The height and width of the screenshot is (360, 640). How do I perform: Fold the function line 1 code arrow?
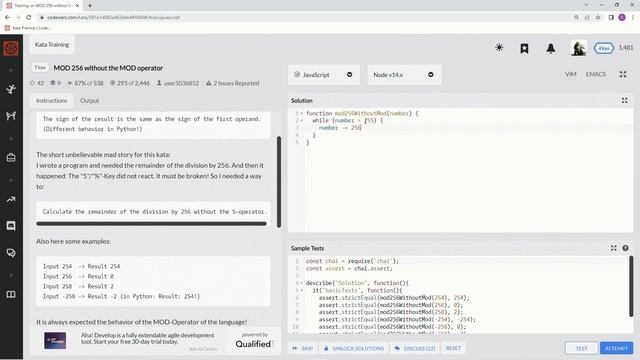(x=302, y=113)
